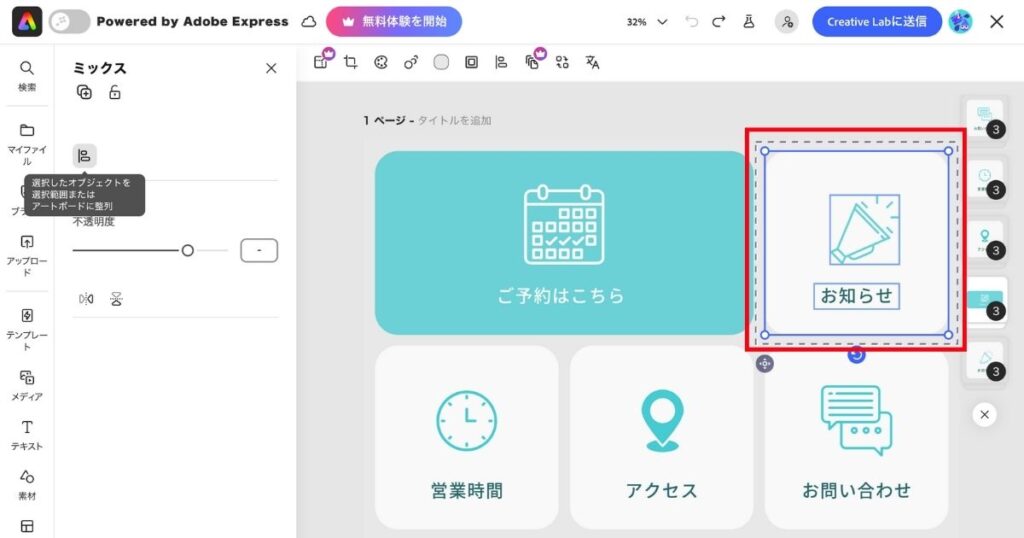Flip the selection horizontally

85,299
